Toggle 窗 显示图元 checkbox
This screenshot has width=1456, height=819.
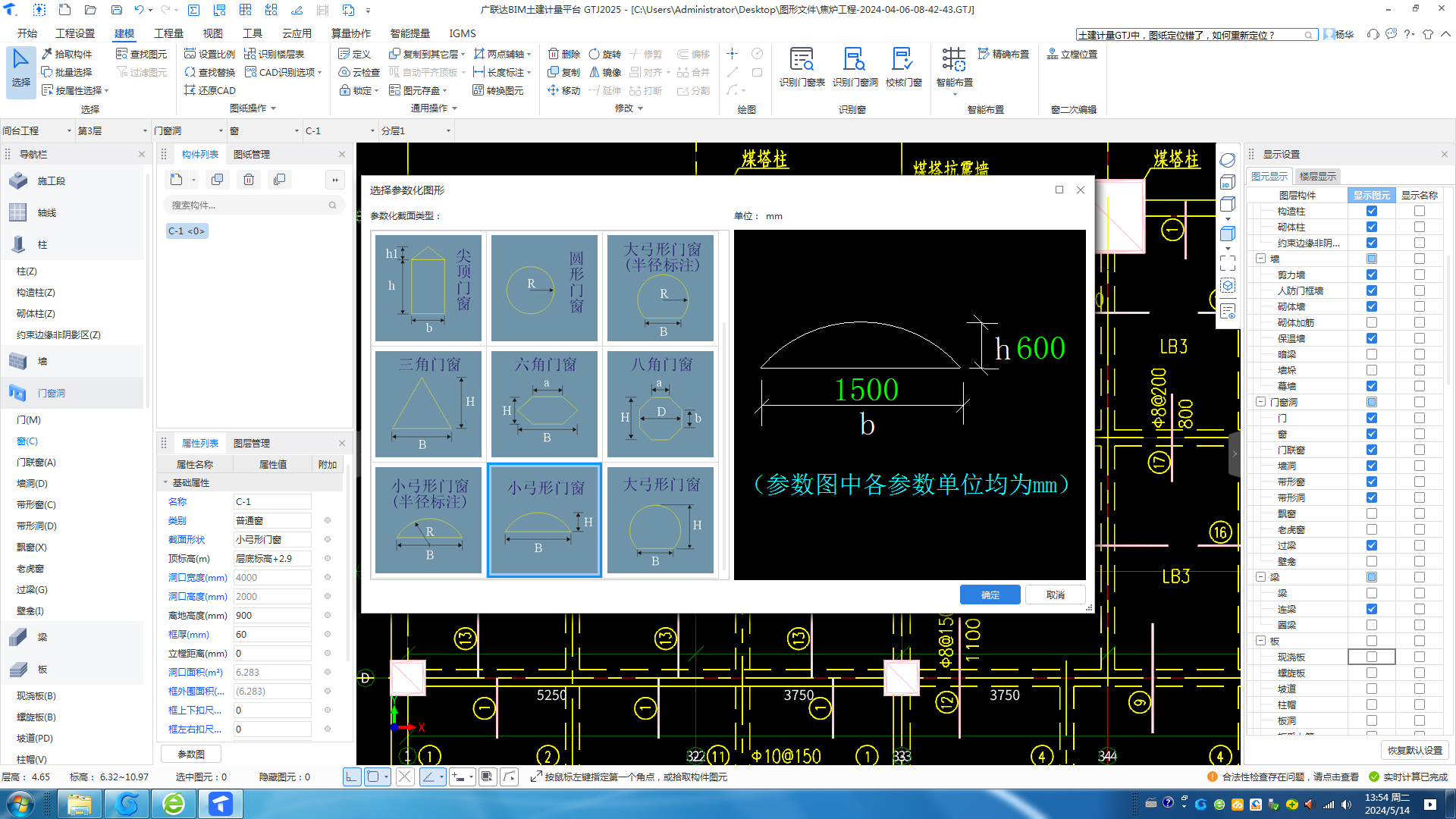click(1371, 435)
